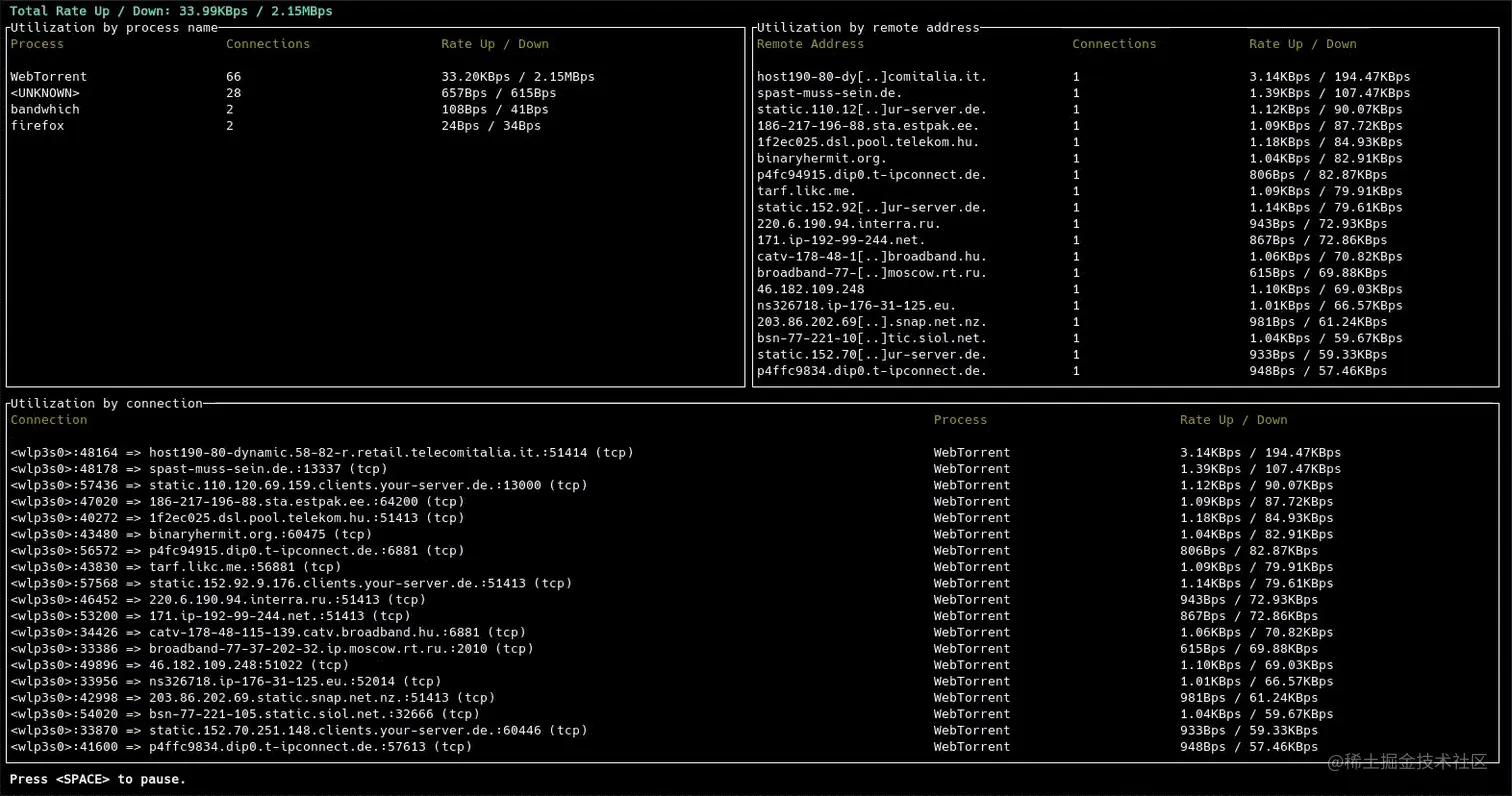
Task: Click the Connection column header in bottom panel
Action: 48,420
